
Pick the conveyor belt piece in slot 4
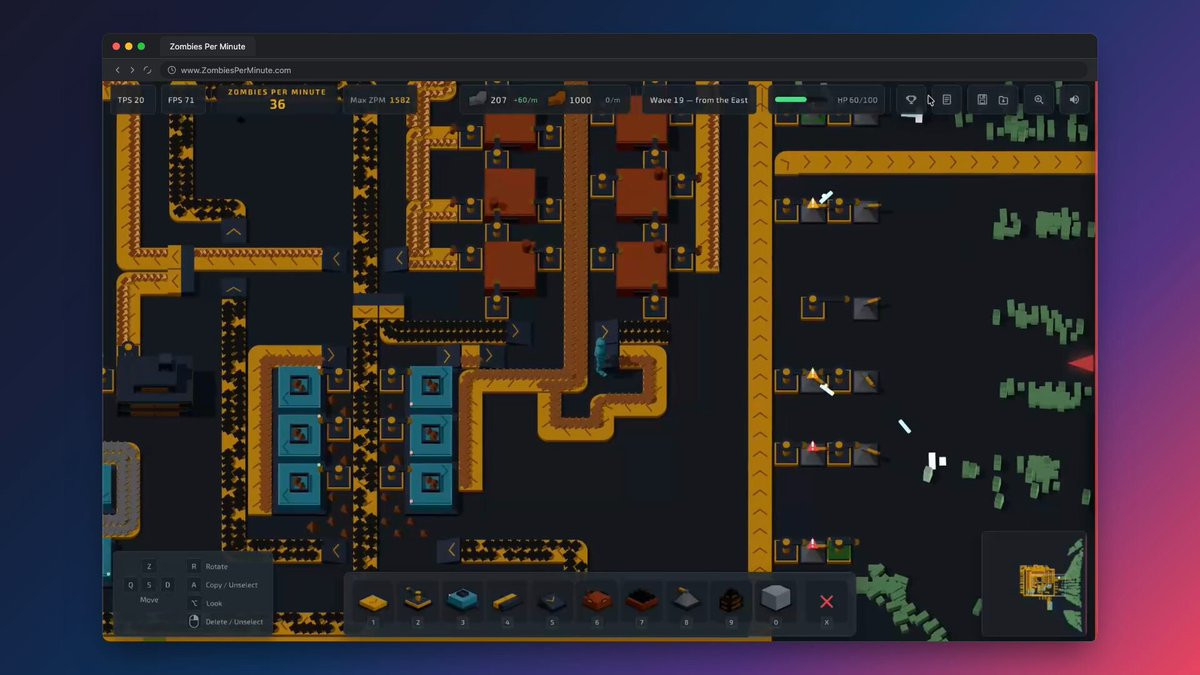508,601
